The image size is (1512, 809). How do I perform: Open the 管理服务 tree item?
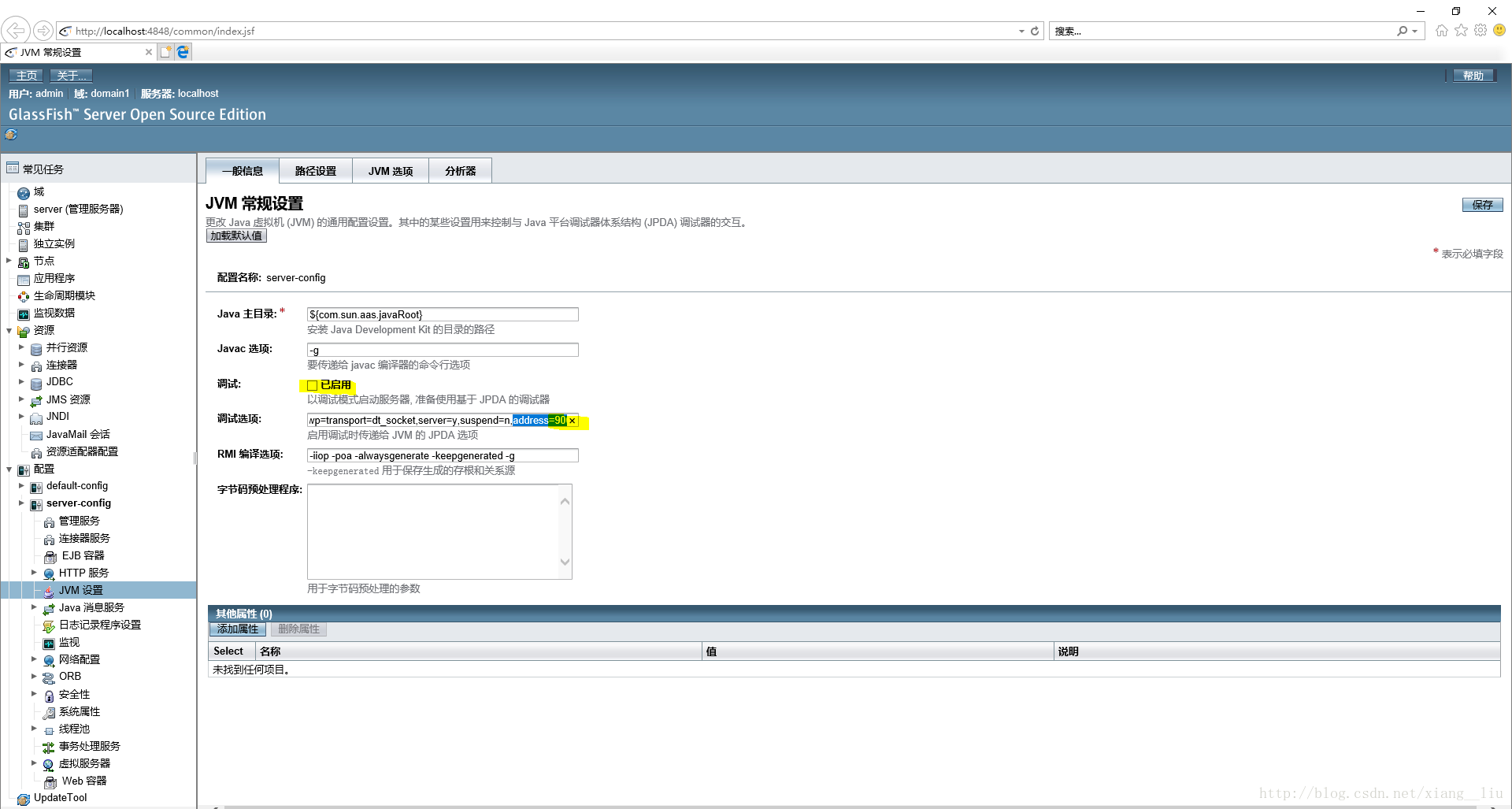pyautogui.click(x=80, y=521)
